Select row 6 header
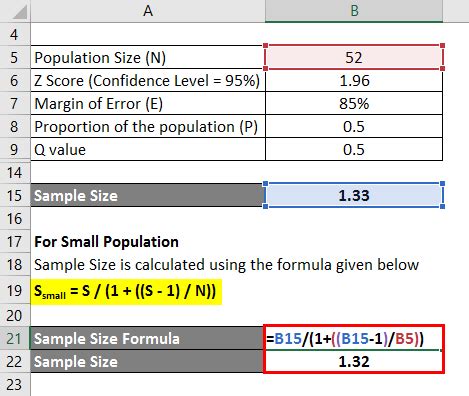This screenshot has width=469, height=396. (15, 80)
